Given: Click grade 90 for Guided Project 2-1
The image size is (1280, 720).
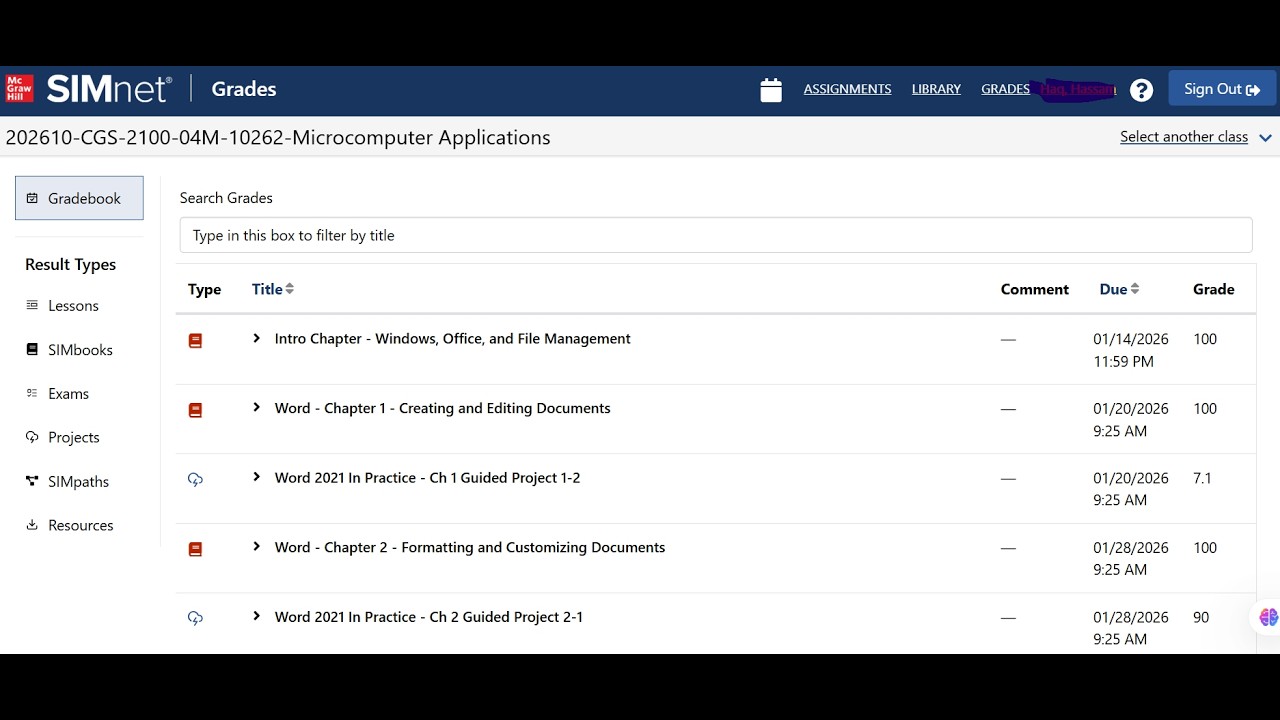Looking at the screenshot, I should click(x=1201, y=617).
